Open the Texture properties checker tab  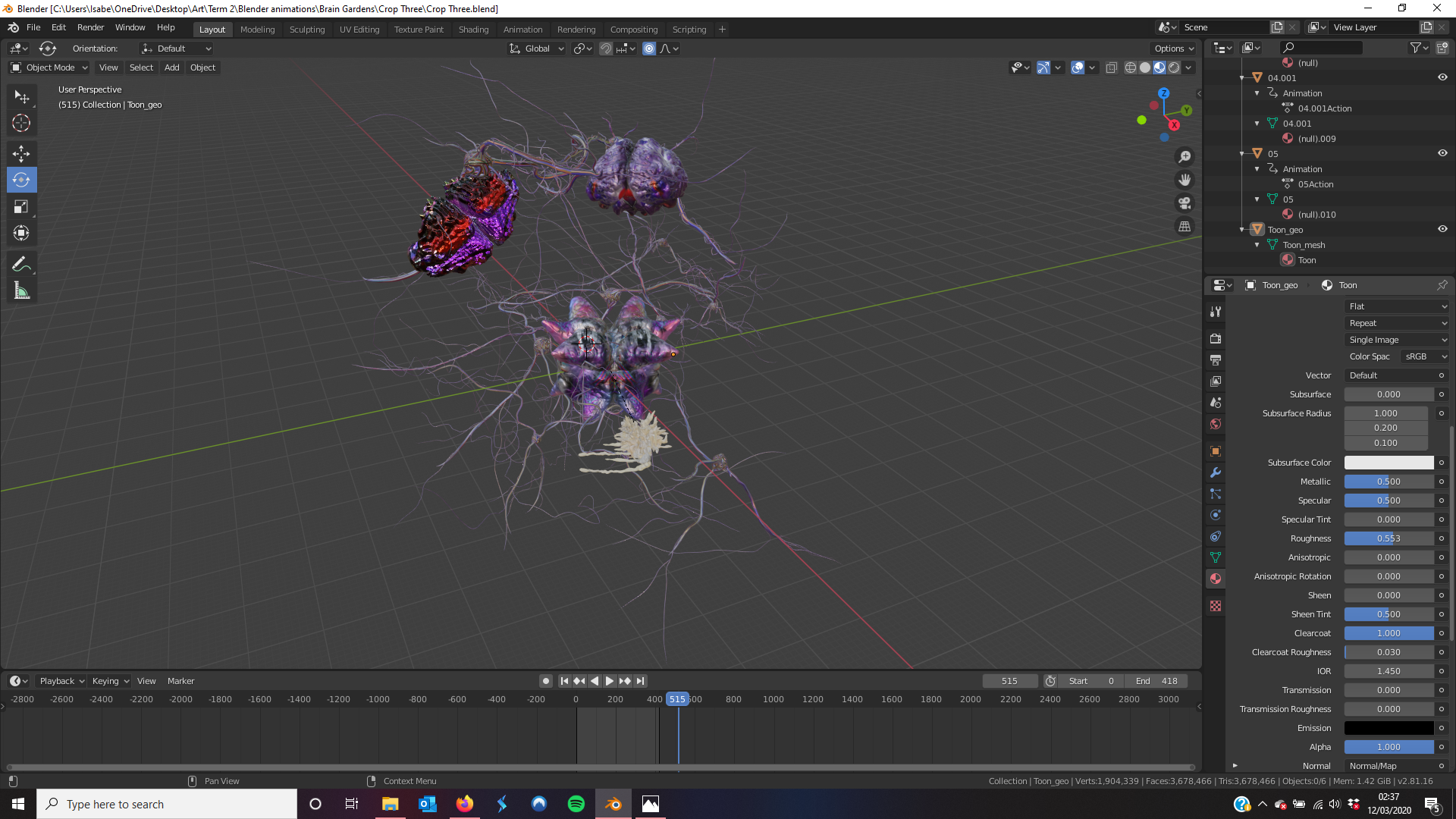(x=1216, y=606)
